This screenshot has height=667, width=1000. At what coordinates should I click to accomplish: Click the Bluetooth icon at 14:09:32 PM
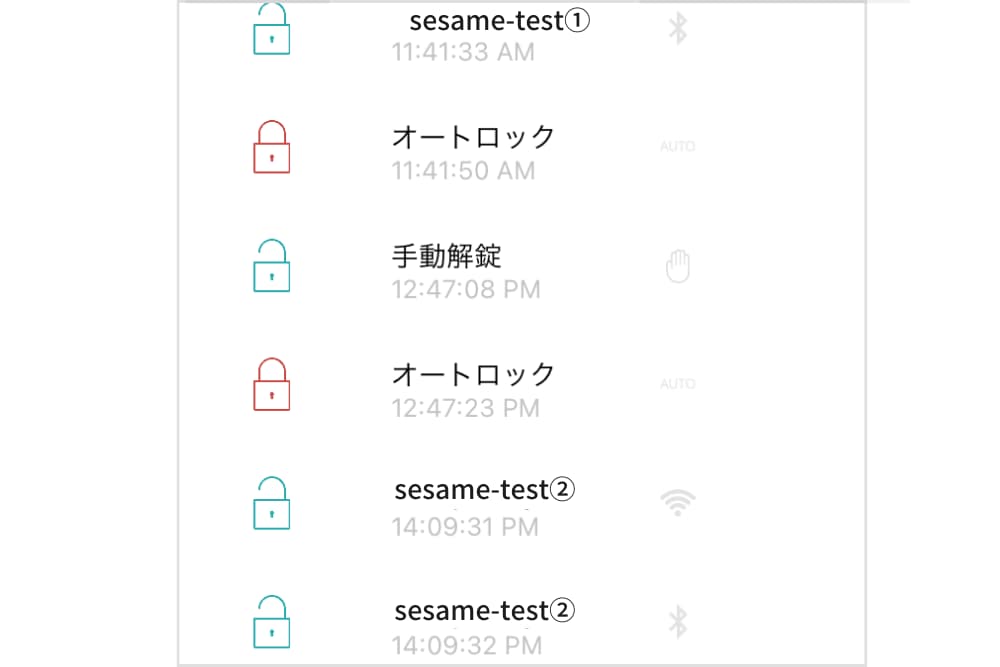[x=678, y=622]
